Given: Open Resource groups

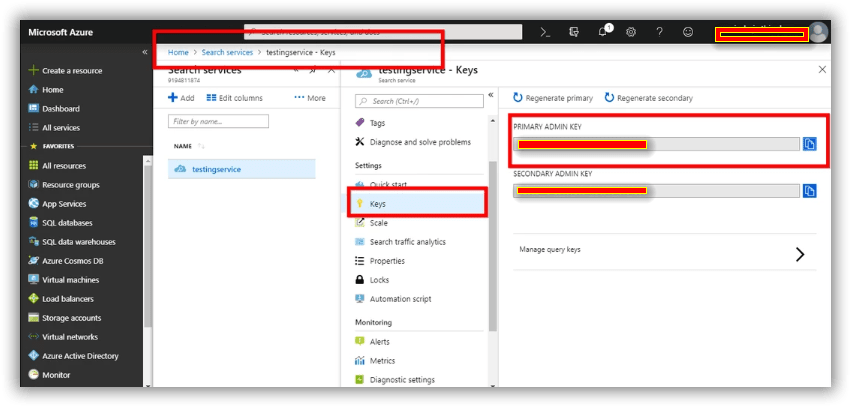Looking at the screenshot, I should (63, 185).
